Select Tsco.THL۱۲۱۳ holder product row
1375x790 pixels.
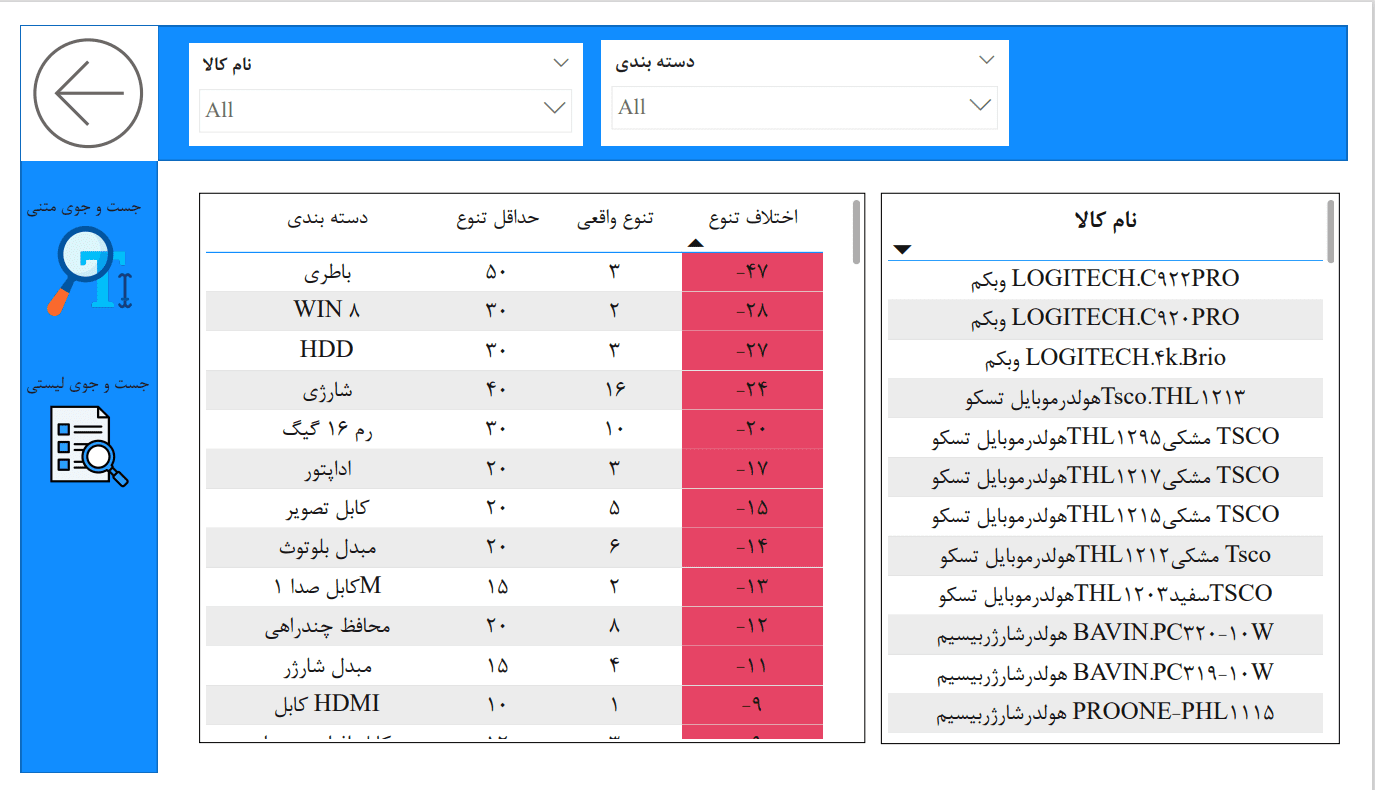click(x=1105, y=397)
